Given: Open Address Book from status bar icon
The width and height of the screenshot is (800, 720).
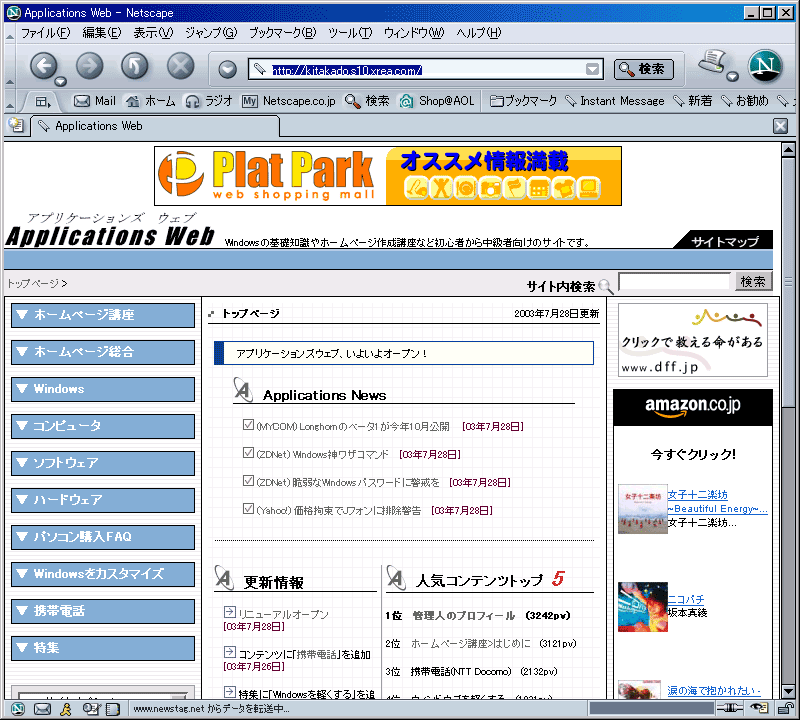Looking at the screenshot, I should [x=113, y=708].
